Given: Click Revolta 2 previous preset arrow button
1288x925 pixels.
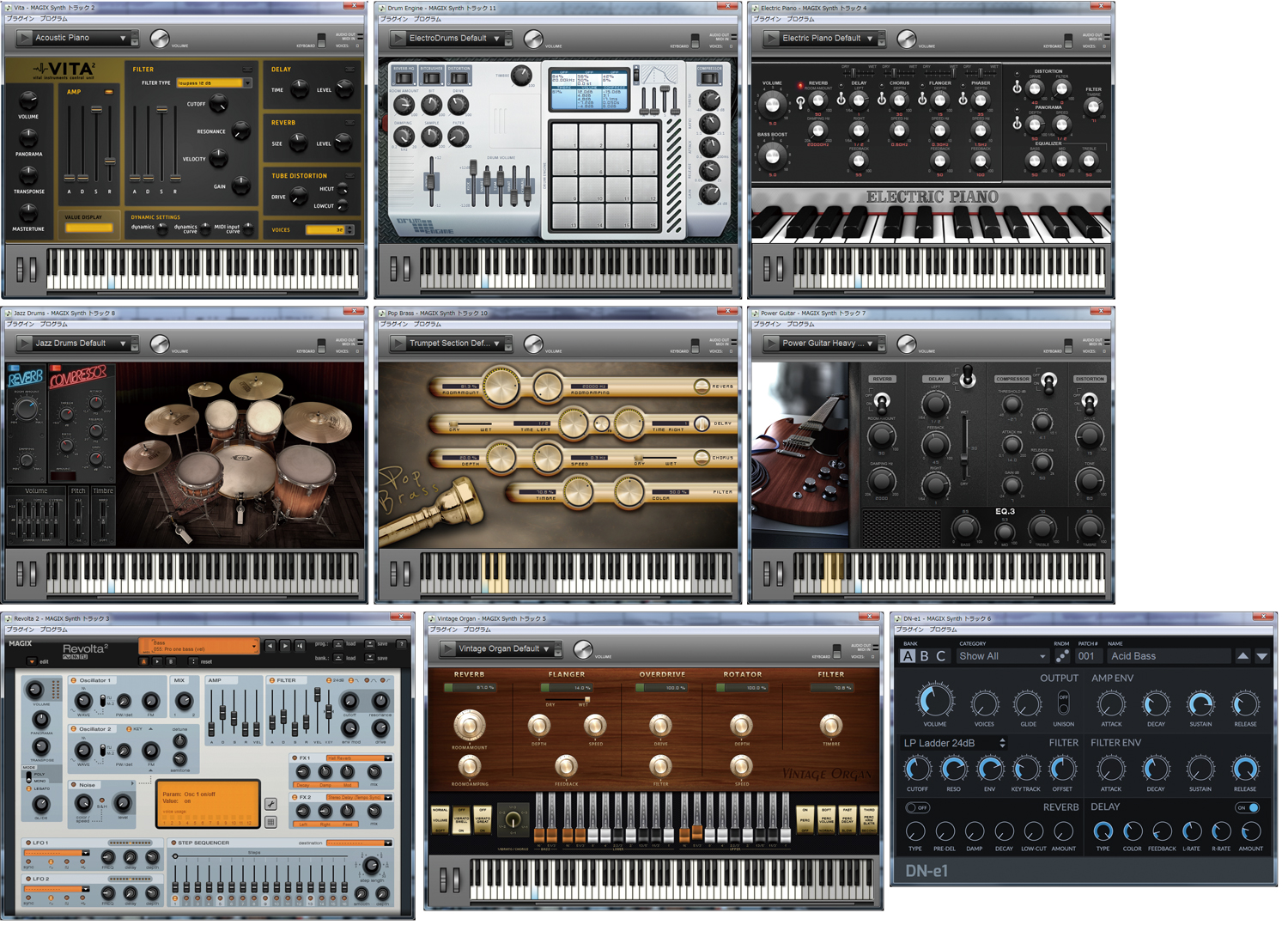Looking at the screenshot, I should tap(270, 646).
